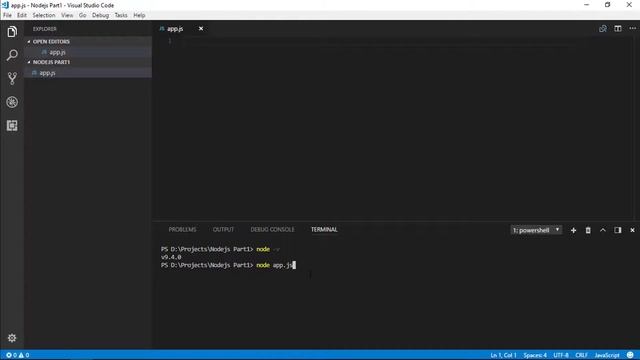Click the EXPLORER sidebar title

click(44, 29)
